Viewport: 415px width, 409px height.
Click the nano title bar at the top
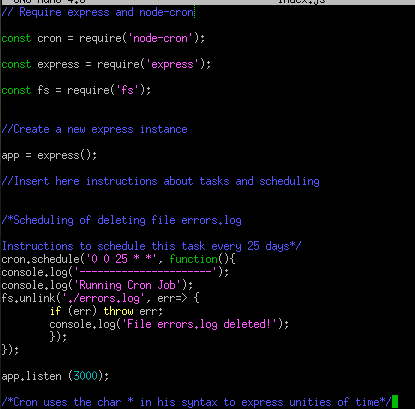click(x=207, y=2)
